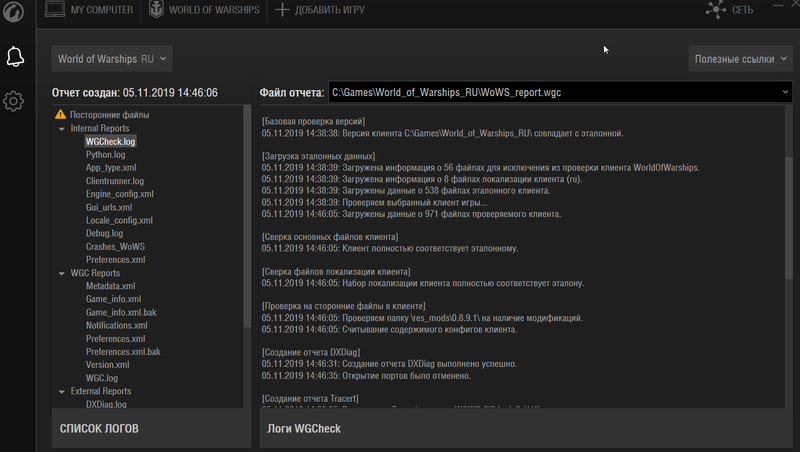Expand report file path combo box arrow

pyautogui.click(x=785, y=92)
